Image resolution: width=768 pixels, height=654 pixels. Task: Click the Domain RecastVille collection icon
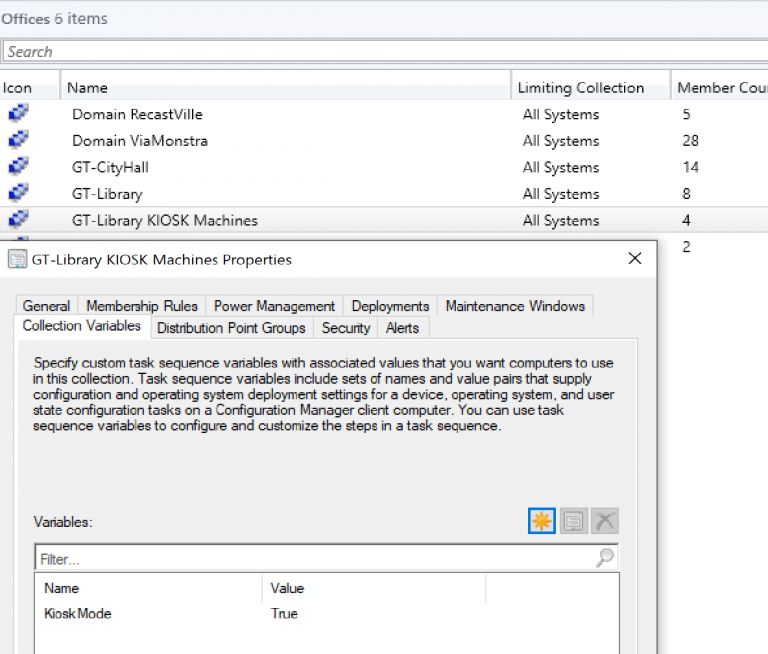(x=18, y=114)
